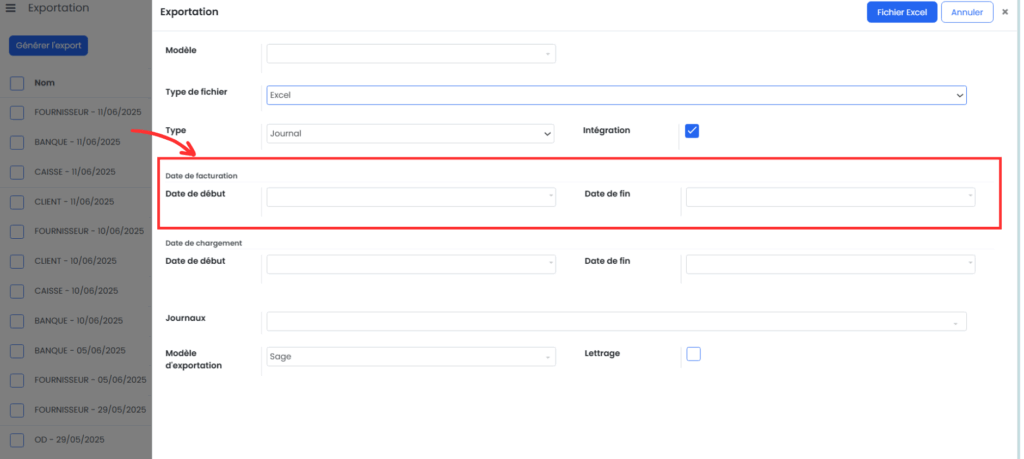Open the hamburger menu icon

click(x=10, y=8)
